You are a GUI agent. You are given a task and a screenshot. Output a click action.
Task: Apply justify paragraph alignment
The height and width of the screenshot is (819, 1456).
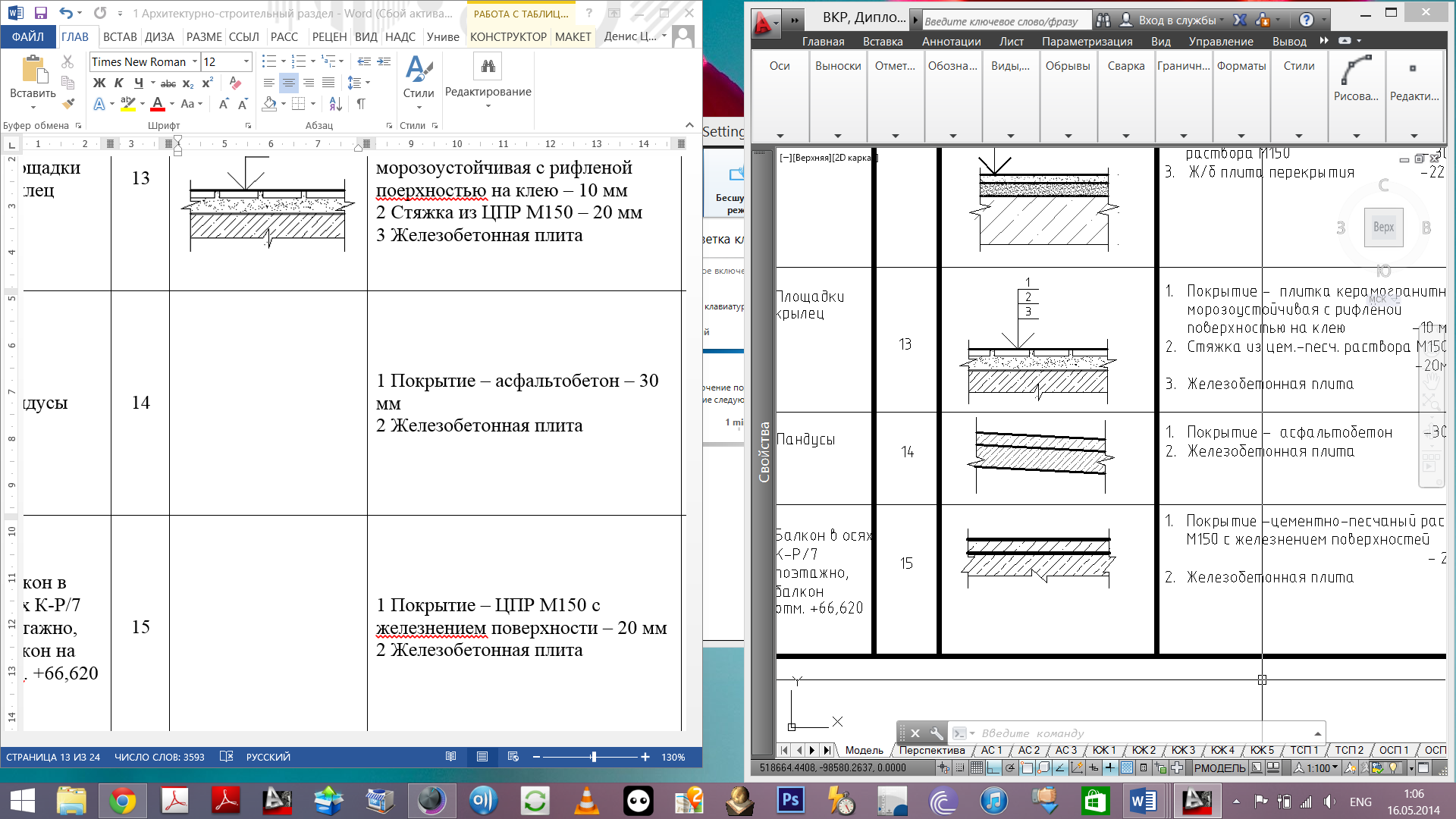328,83
